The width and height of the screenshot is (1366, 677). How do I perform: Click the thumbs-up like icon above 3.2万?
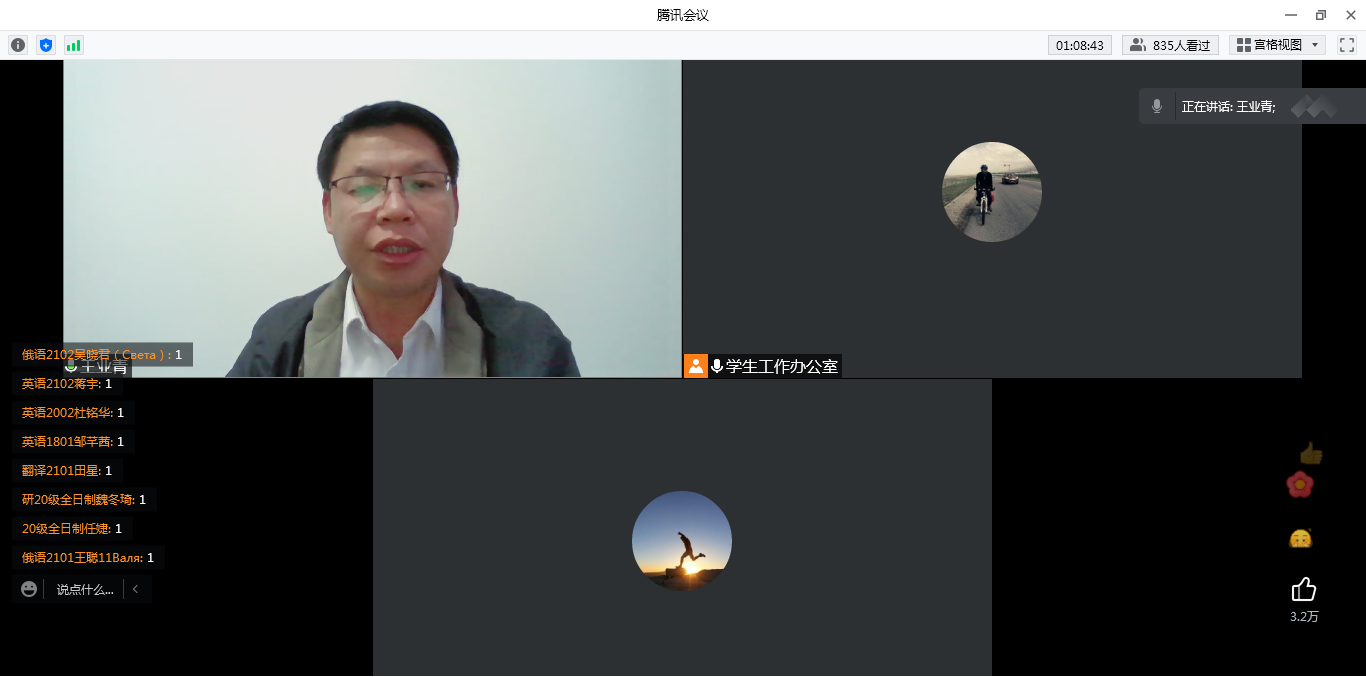(x=1303, y=589)
